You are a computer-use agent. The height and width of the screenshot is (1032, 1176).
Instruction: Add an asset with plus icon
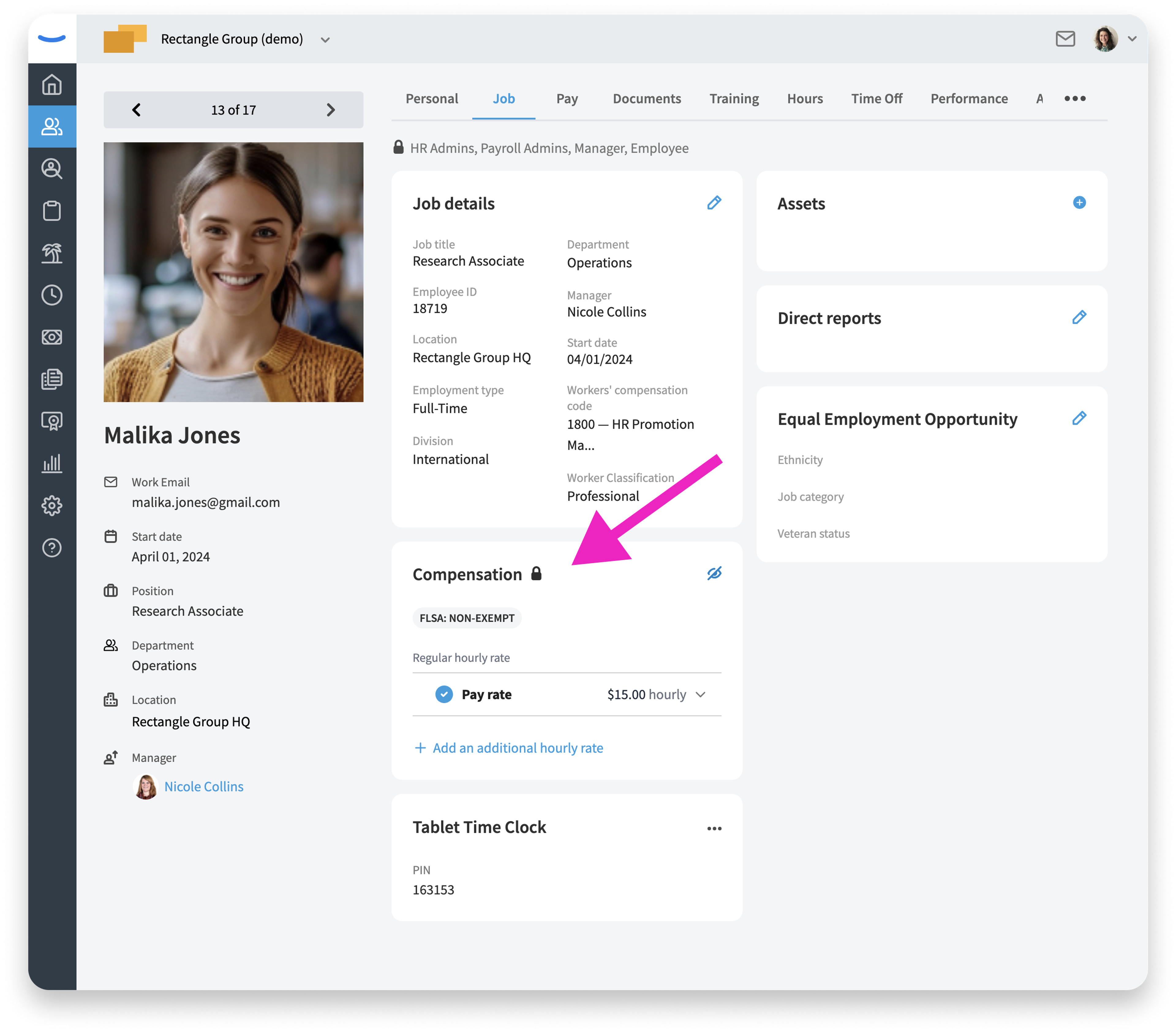tap(1079, 202)
